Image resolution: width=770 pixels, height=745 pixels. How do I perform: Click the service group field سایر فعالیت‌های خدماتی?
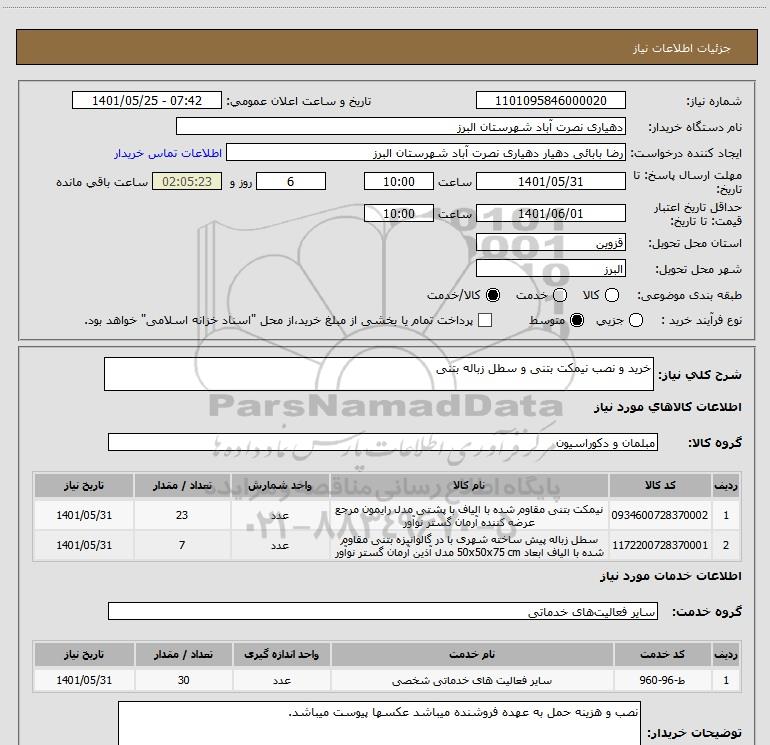click(383, 611)
